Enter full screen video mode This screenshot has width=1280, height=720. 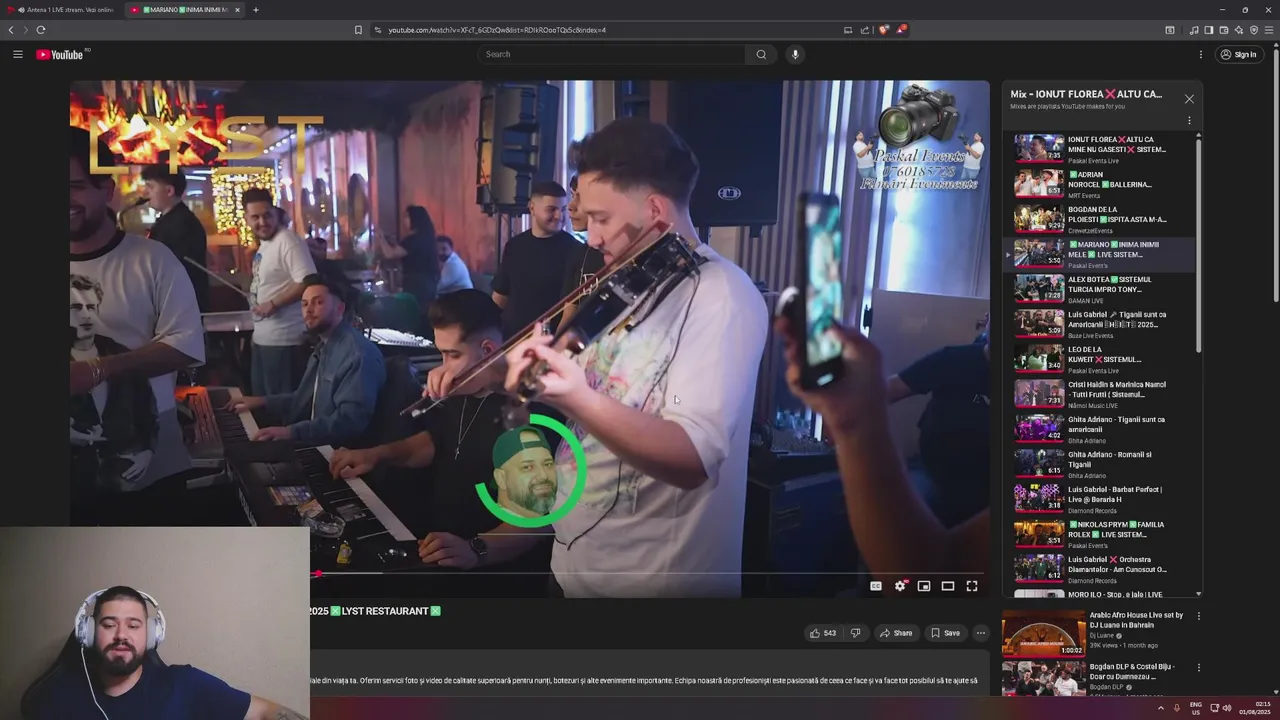pos(972,586)
